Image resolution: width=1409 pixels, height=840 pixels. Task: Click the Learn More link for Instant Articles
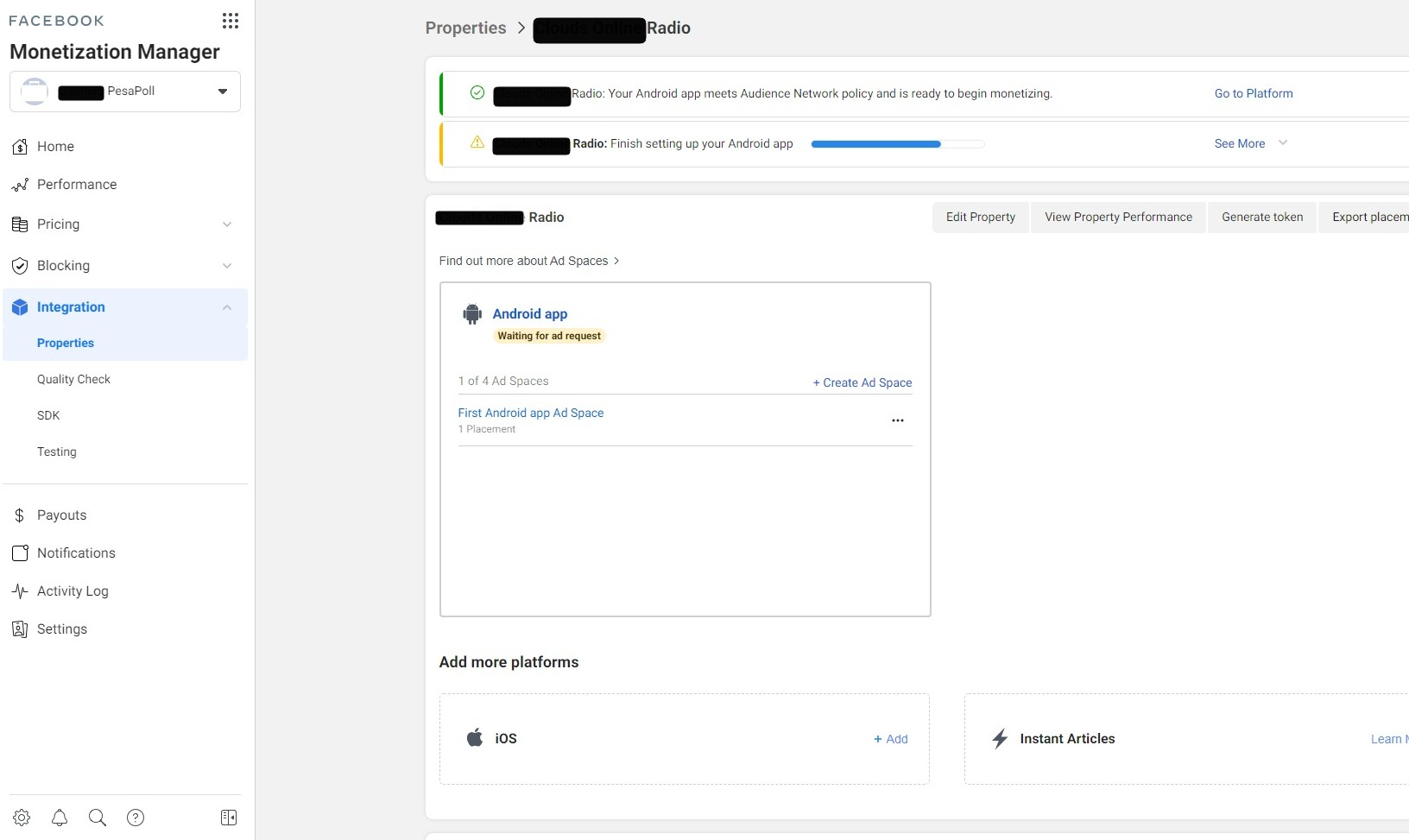[x=1389, y=739]
